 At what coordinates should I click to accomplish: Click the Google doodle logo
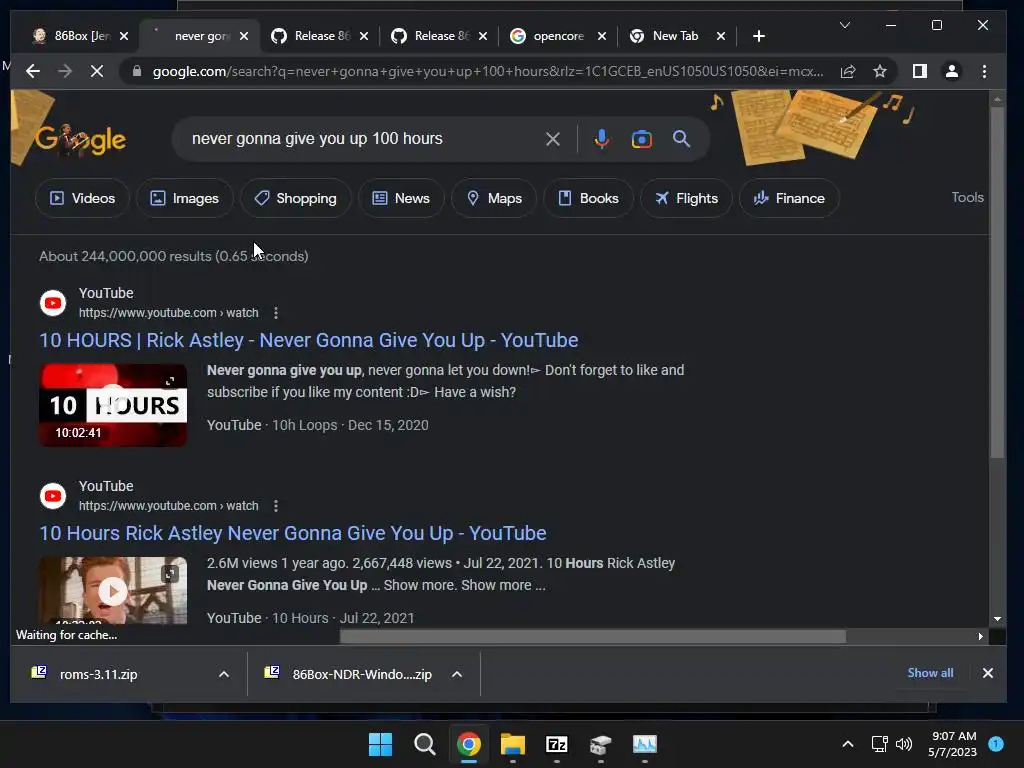pos(80,138)
